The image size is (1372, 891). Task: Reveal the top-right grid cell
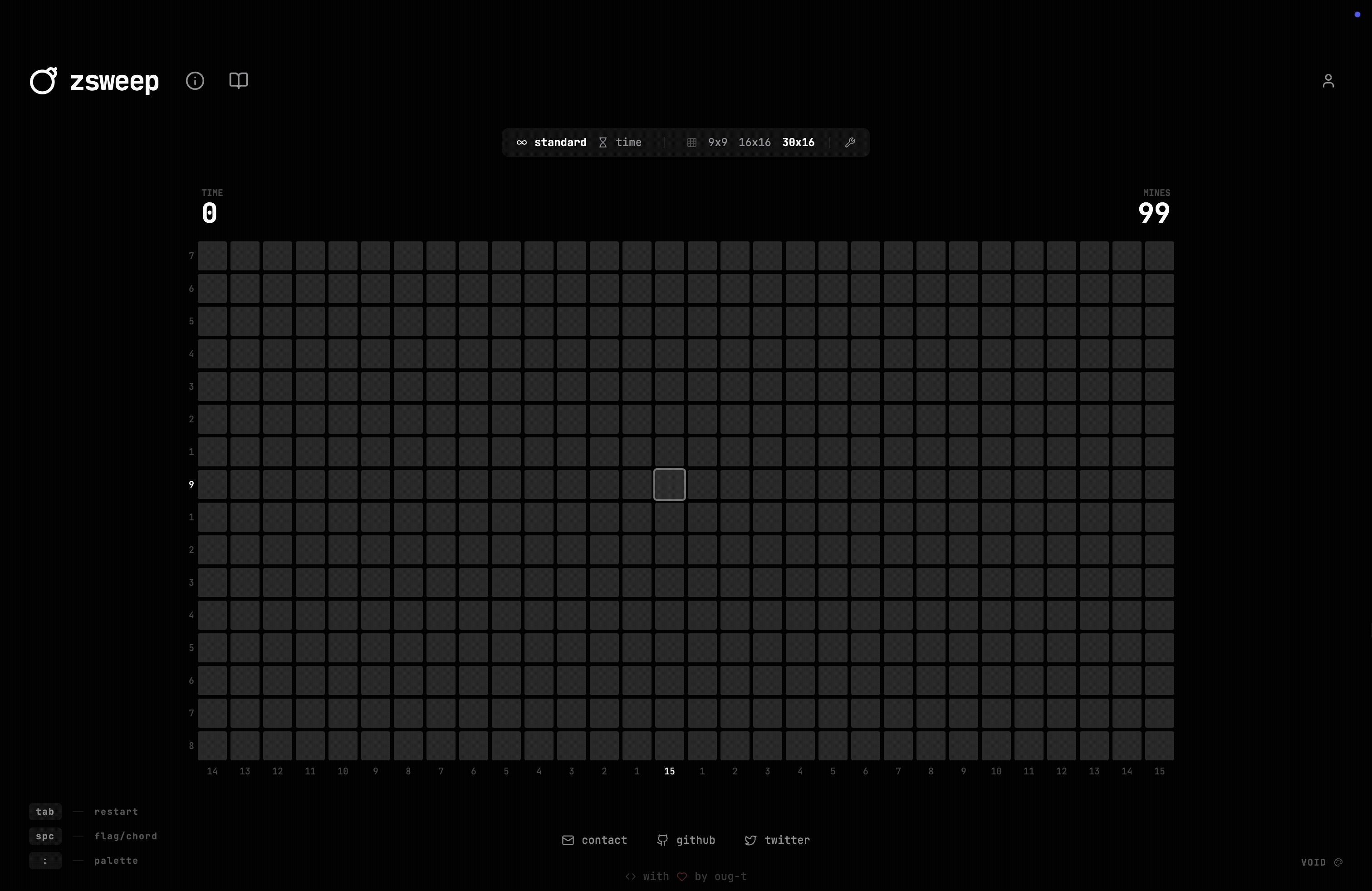(x=1159, y=256)
